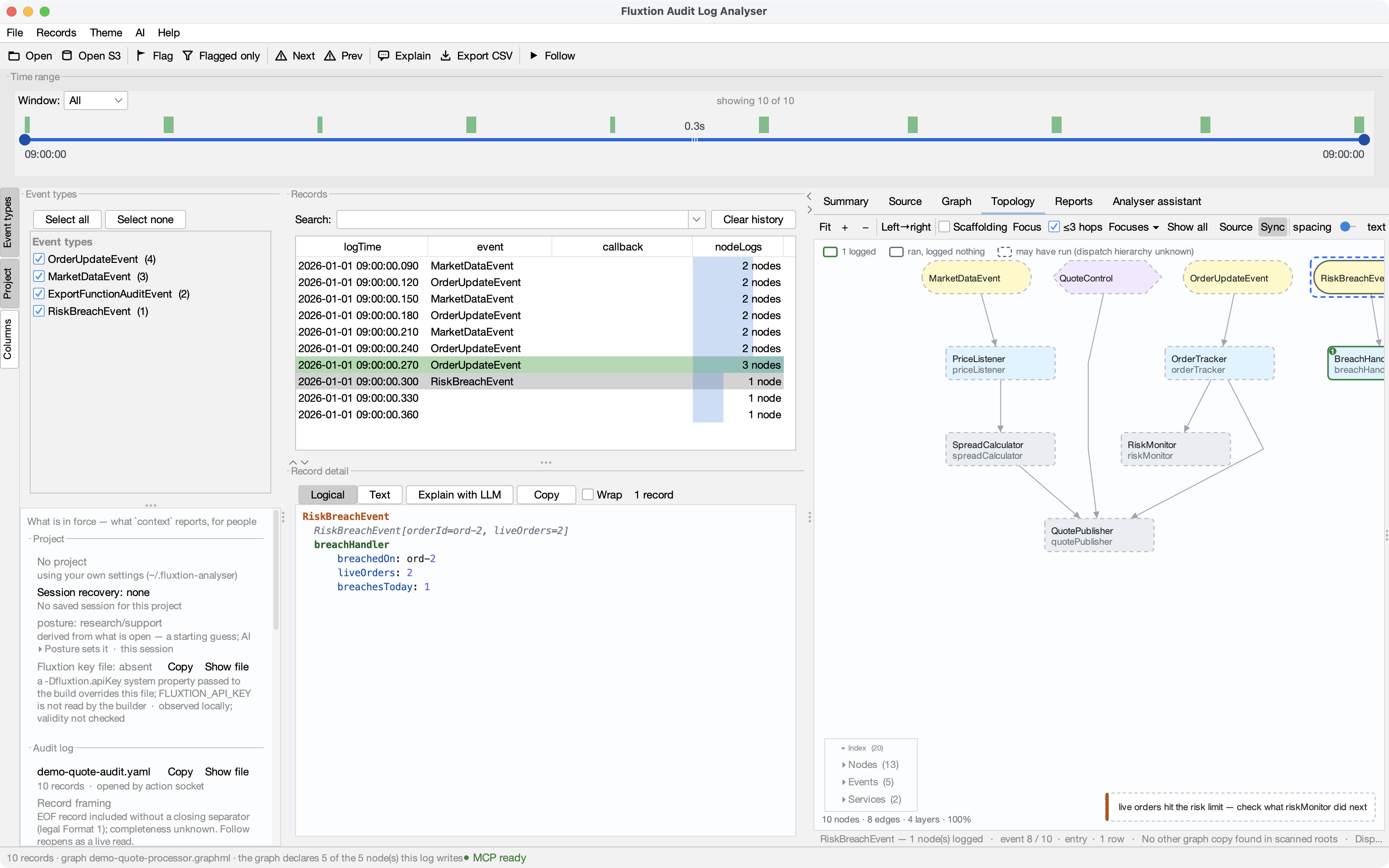Click the Clear history button
The height and width of the screenshot is (868, 1389).
click(753, 219)
